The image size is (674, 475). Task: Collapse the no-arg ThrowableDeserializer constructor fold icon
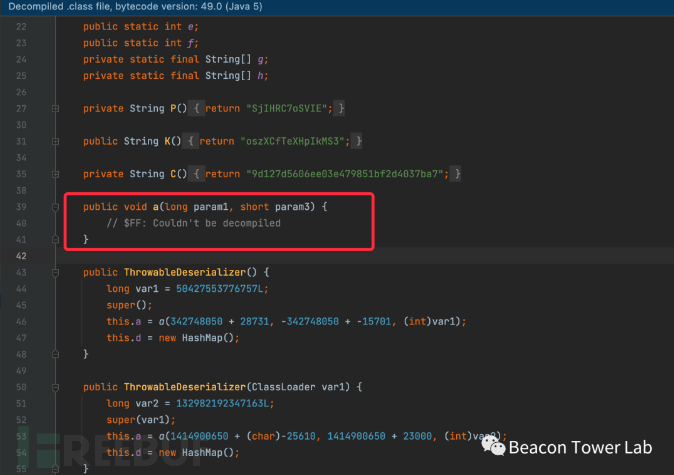57,272
